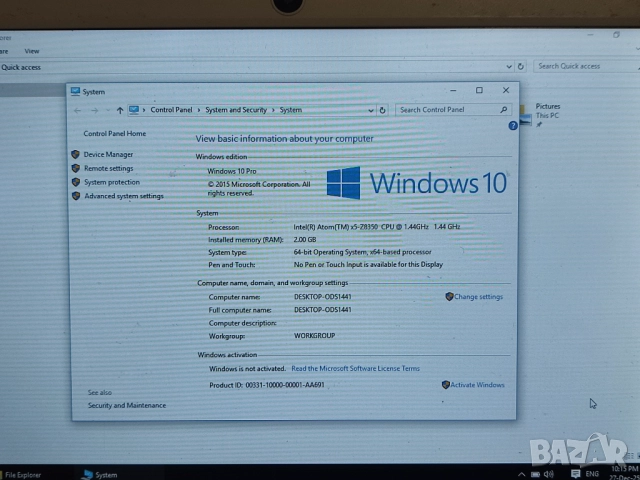
Task: Open Advanced system settings
Action: (123, 196)
